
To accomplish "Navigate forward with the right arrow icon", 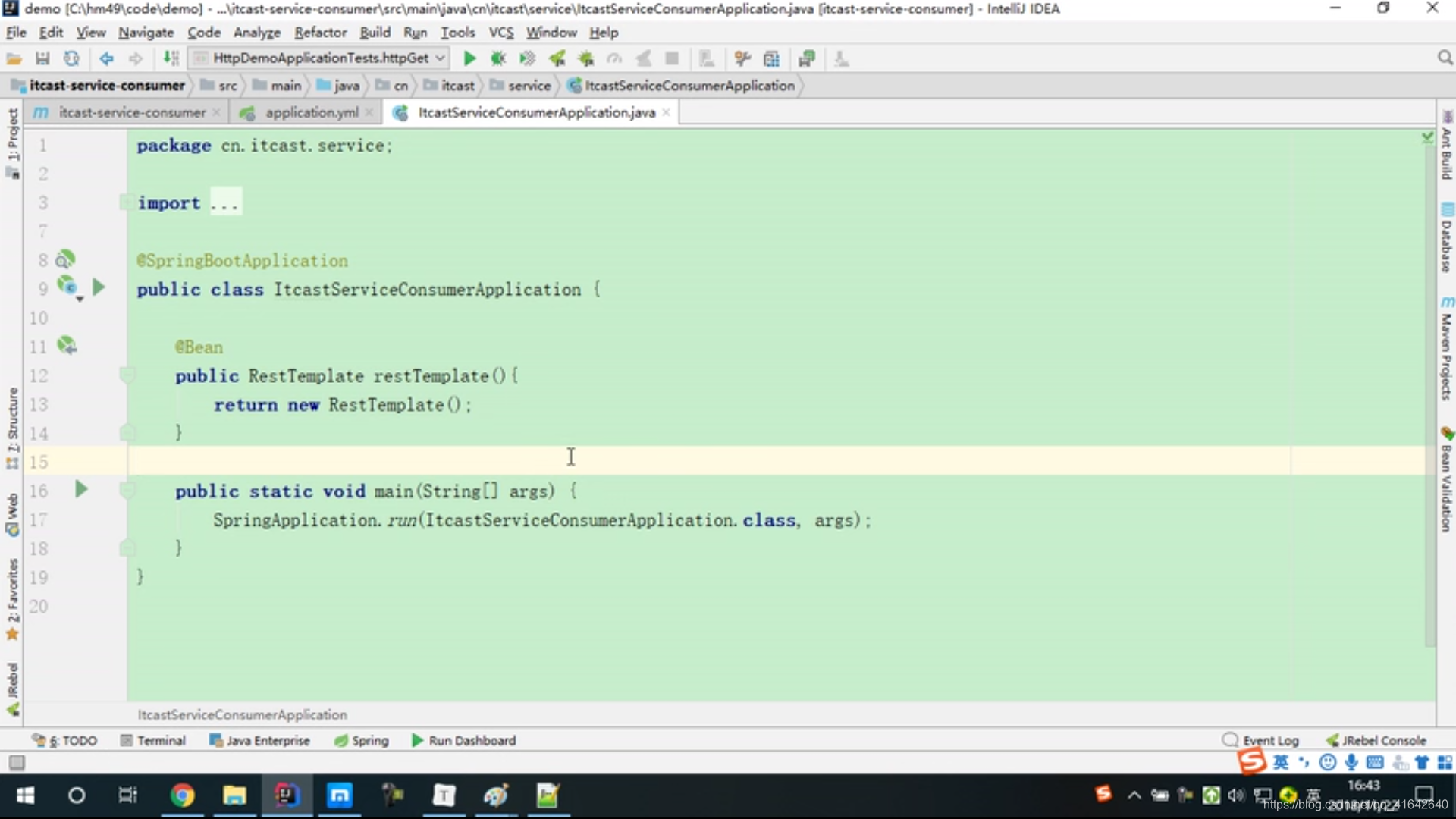I will 135,58.
